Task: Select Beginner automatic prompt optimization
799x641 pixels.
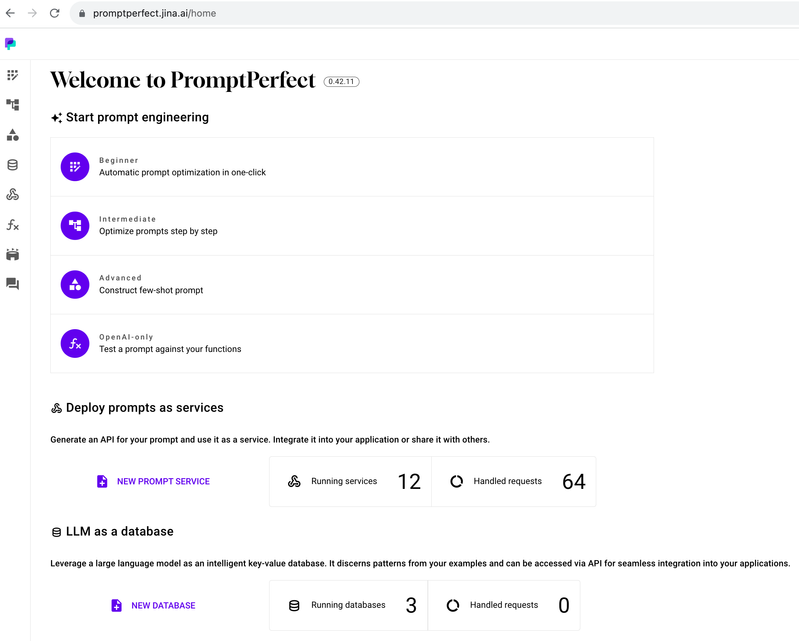Action: [352, 167]
